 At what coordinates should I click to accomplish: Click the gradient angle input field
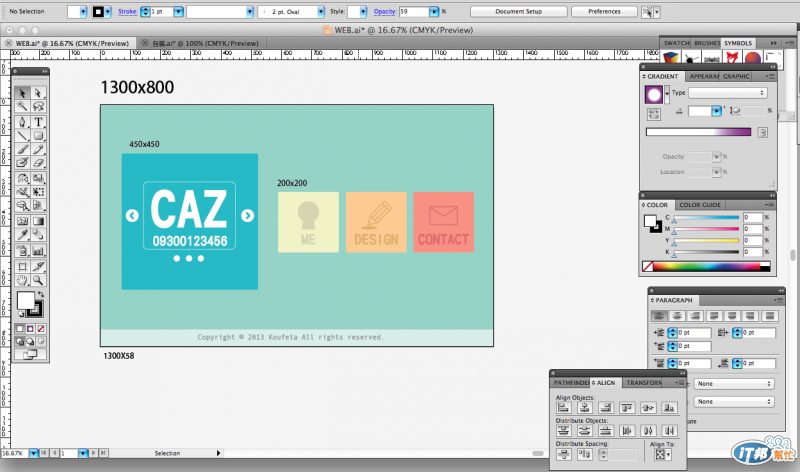coord(699,111)
